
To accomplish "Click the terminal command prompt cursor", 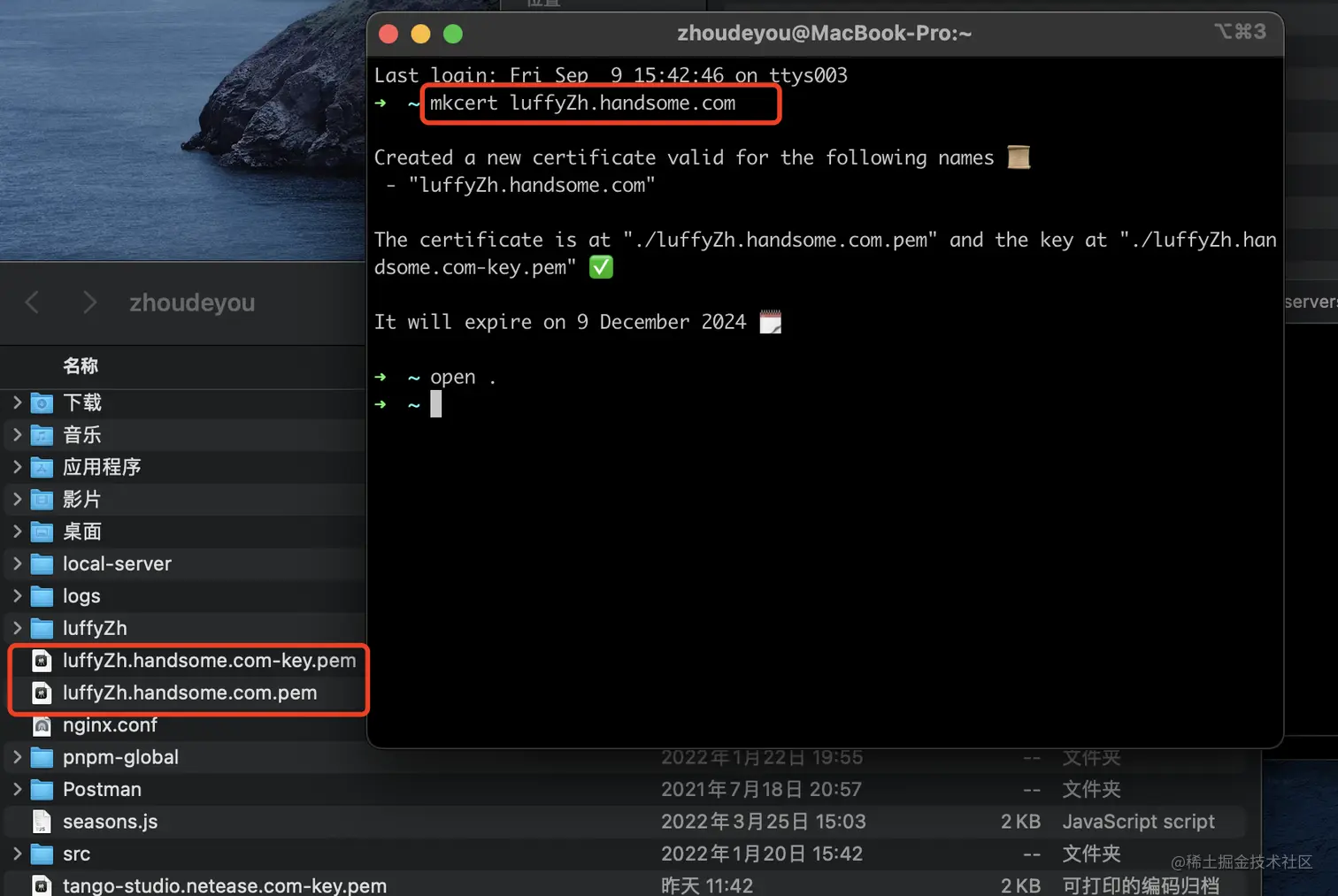I will pyautogui.click(x=435, y=404).
